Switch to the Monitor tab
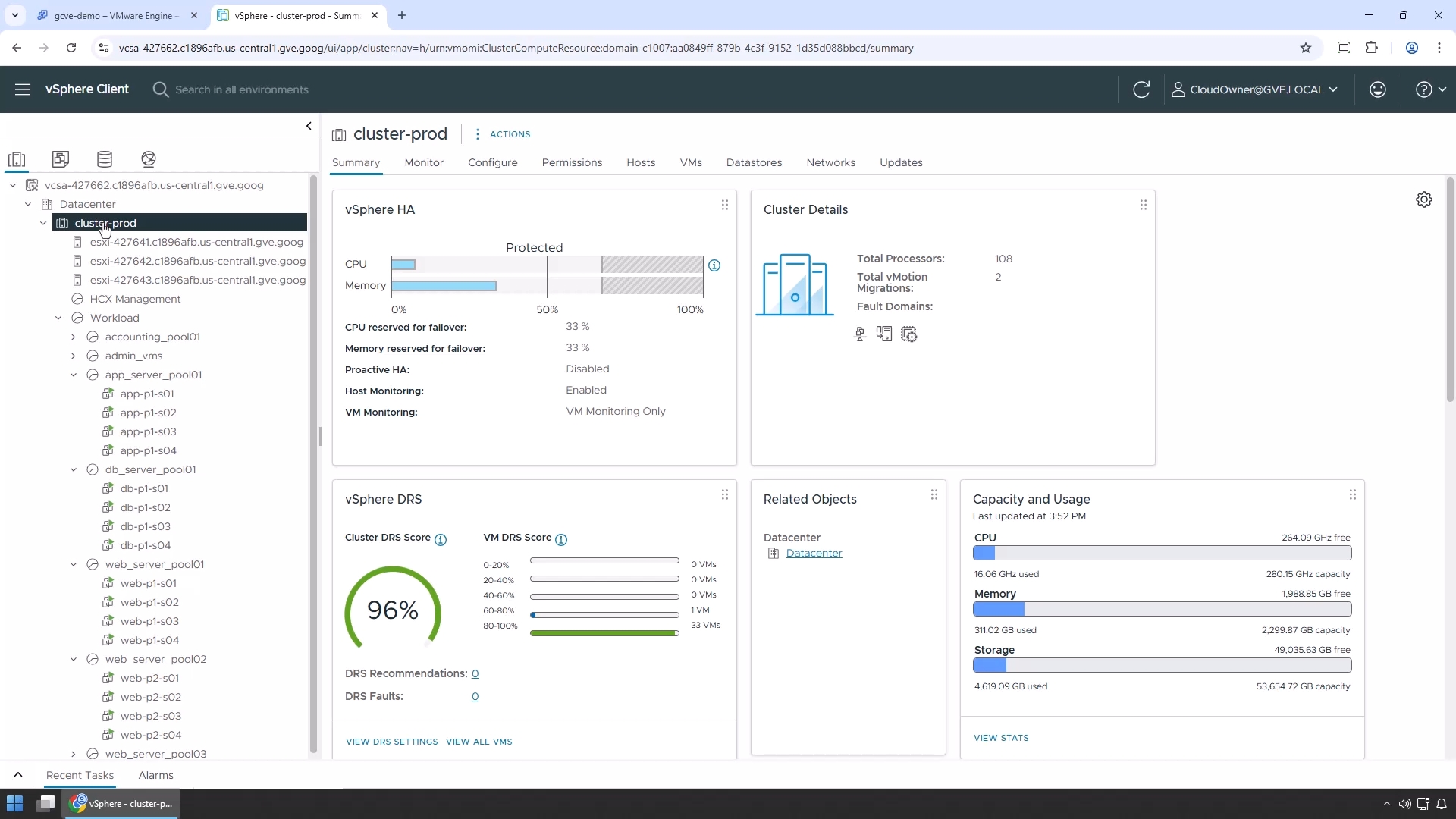1456x819 pixels. click(x=424, y=162)
